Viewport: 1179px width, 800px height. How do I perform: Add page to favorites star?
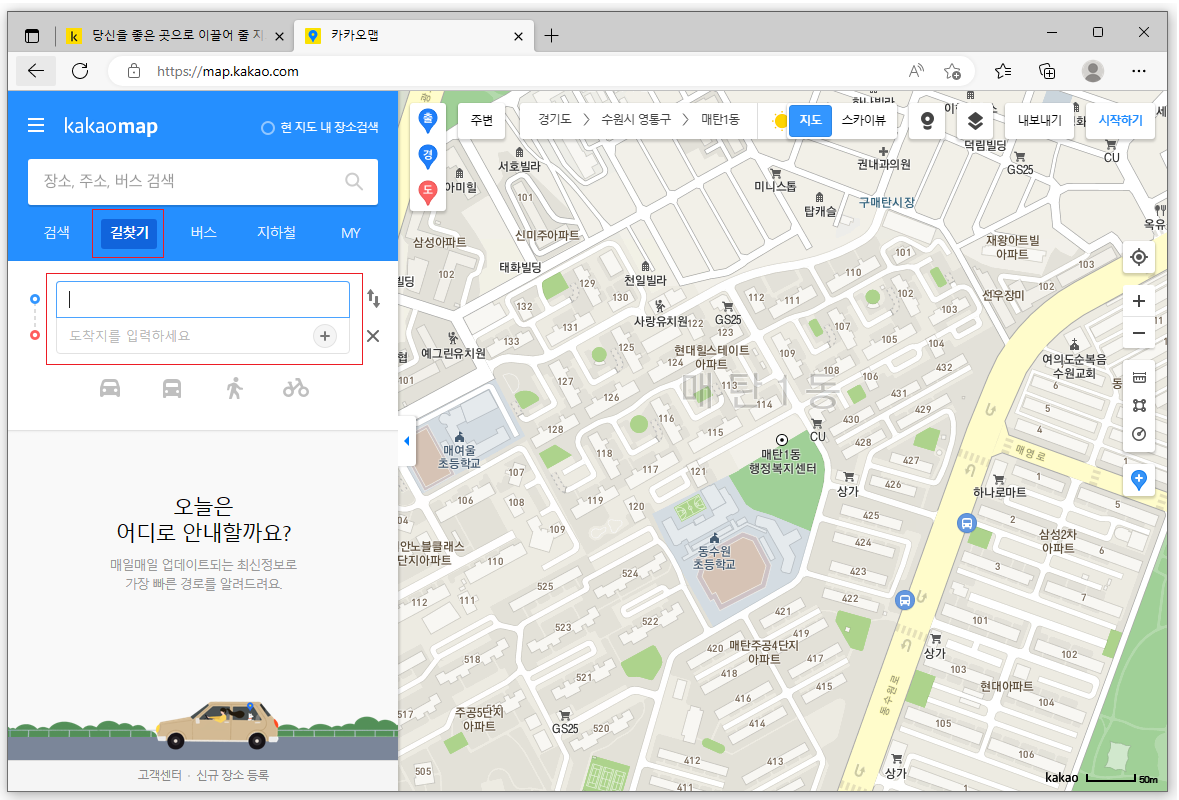[x=953, y=71]
